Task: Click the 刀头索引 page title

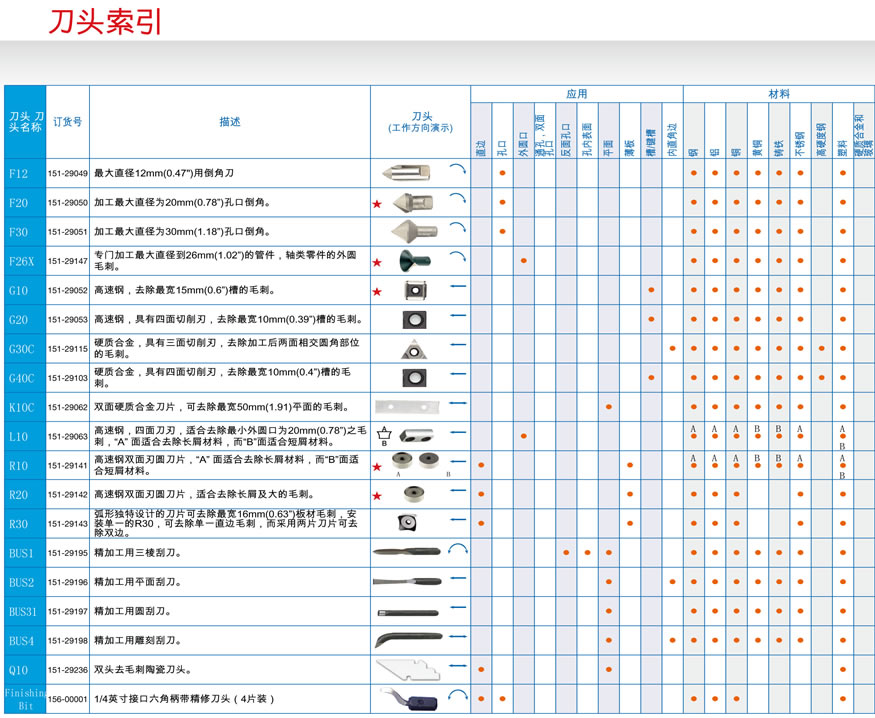Action: (x=105, y=22)
